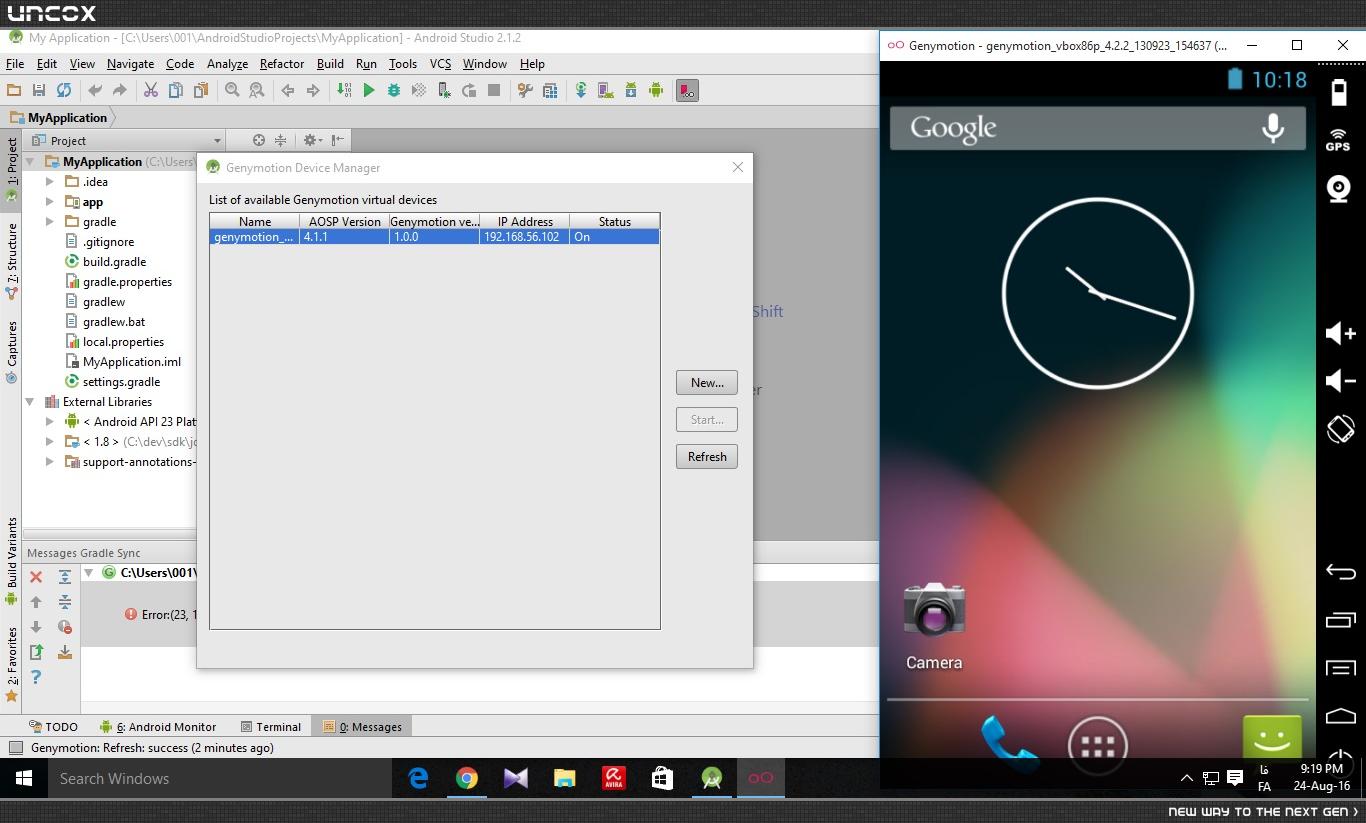Image resolution: width=1366 pixels, height=823 pixels.
Task: Expand the app module node
Action: 50,201
